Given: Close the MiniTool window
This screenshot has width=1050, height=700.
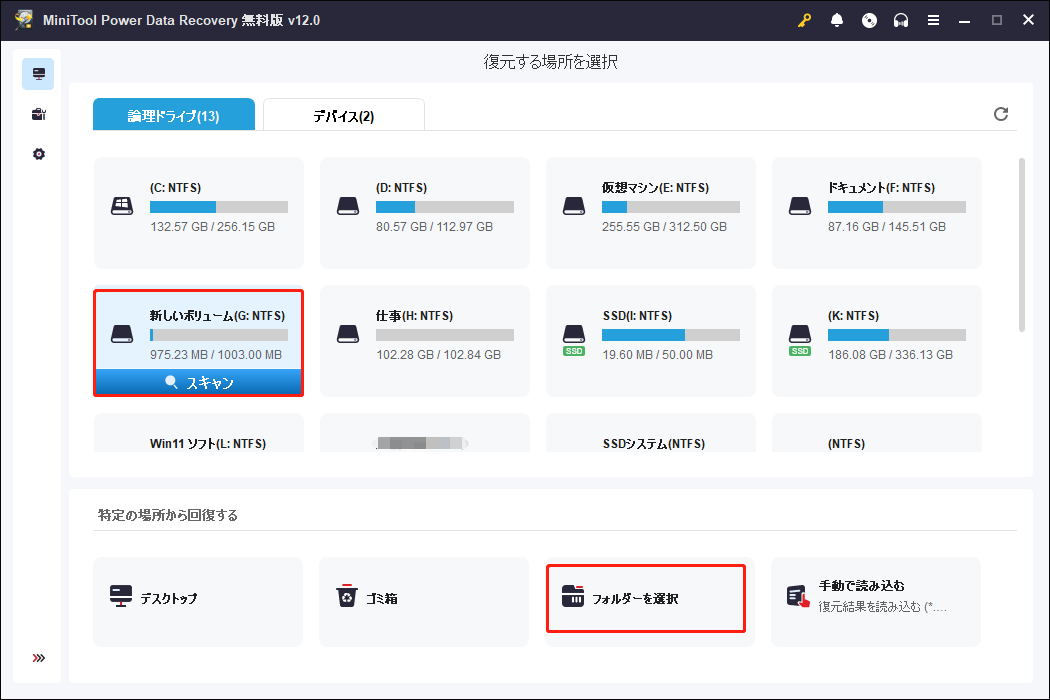Looking at the screenshot, I should pos(1029,20).
